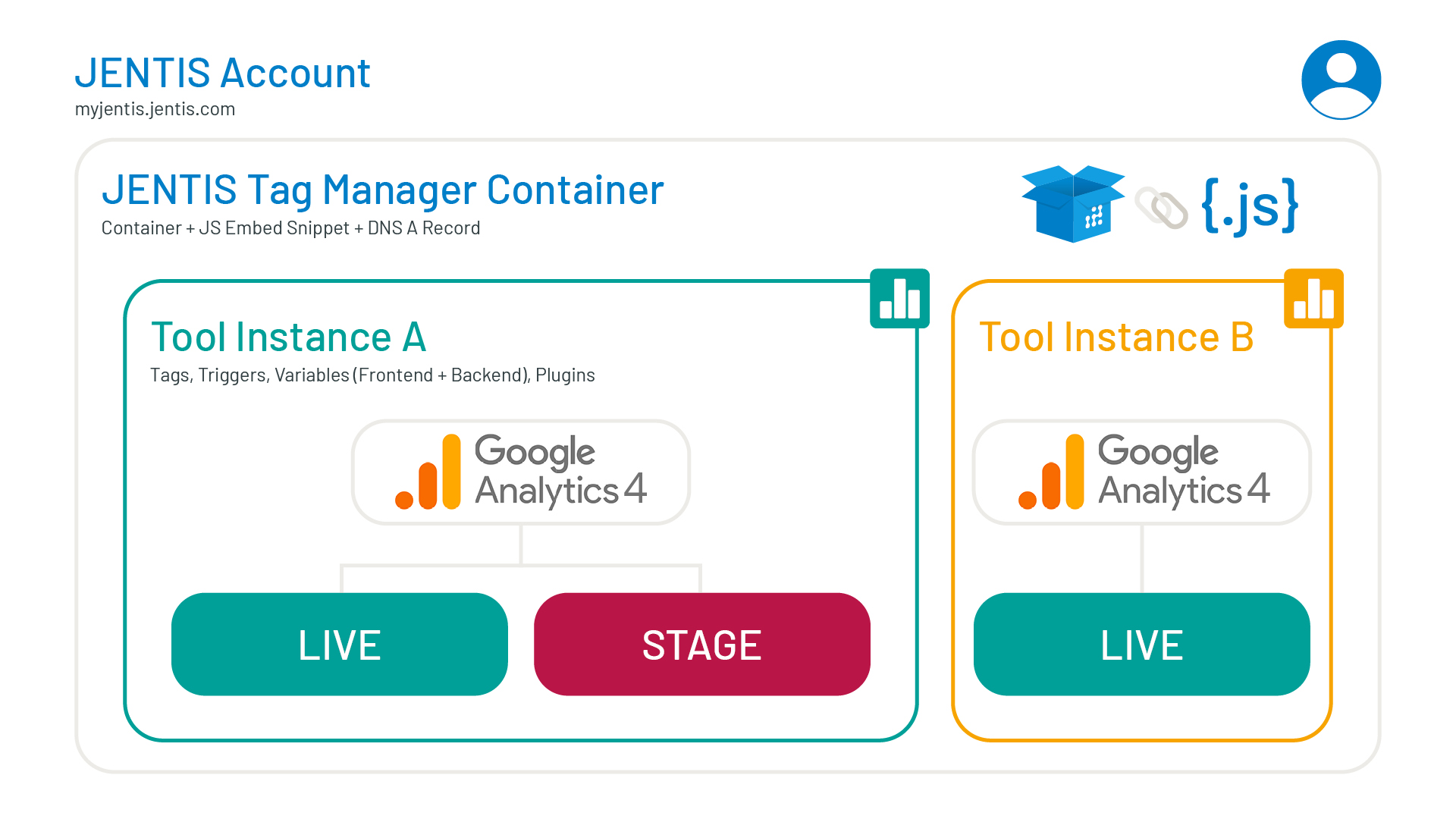Click the chain link icon
The width and height of the screenshot is (1456, 819).
[x=1161, y=207]
